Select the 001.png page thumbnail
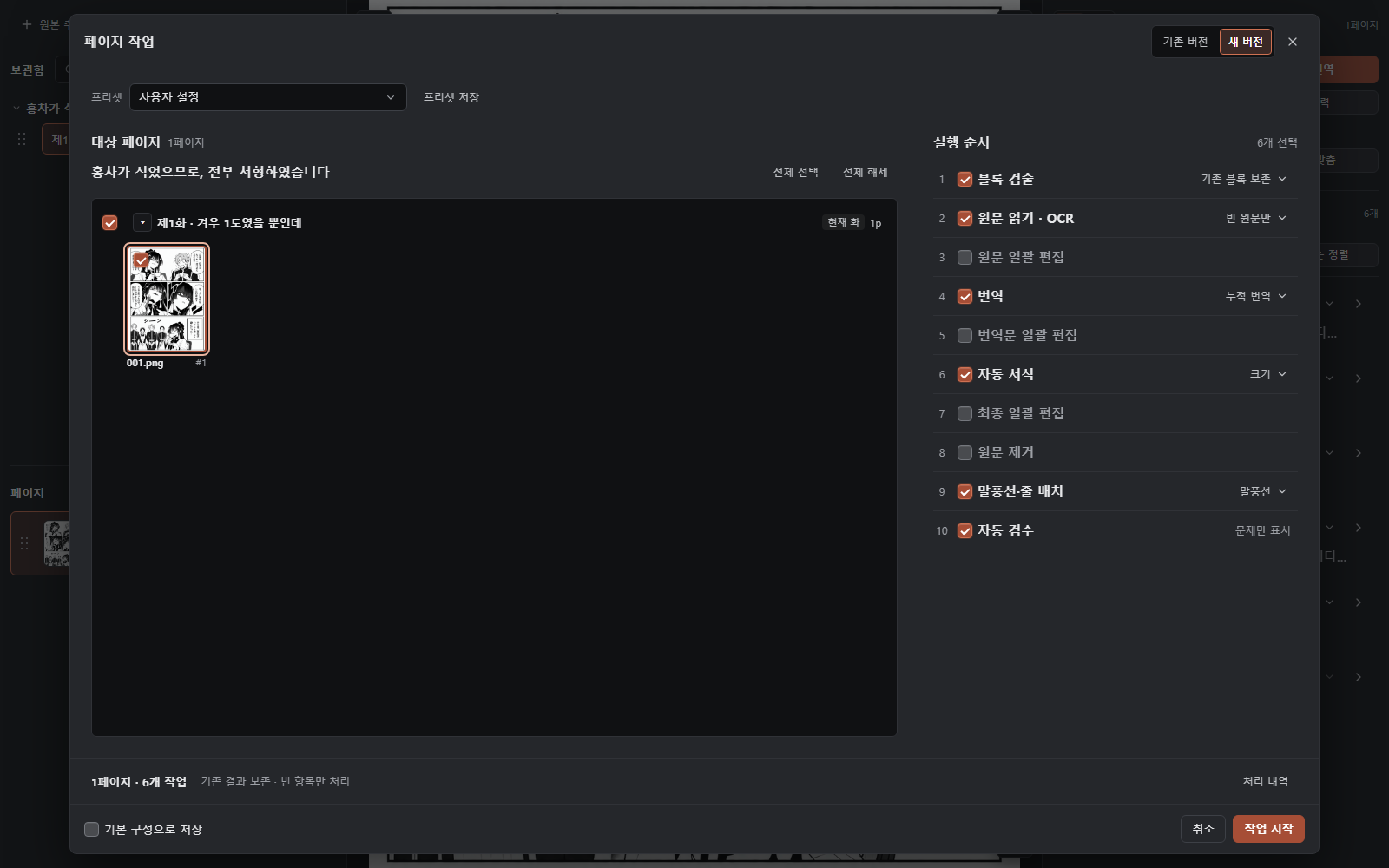 coord(167,299)
